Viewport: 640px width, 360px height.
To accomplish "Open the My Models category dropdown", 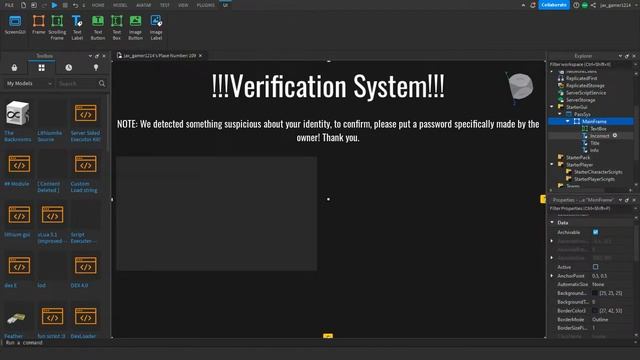I will [29, 84].
